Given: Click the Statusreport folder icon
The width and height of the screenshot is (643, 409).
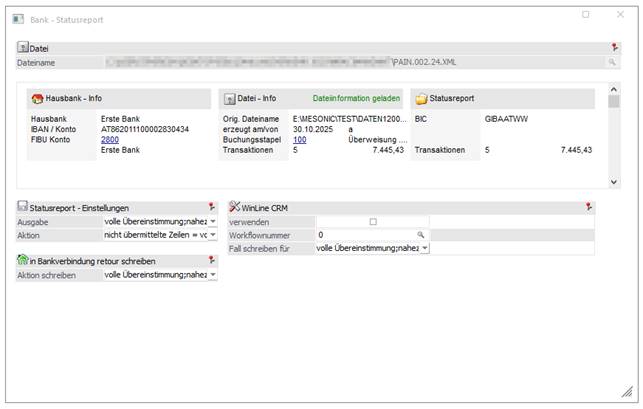Looking at the screenshot, I should pos(420,99).
